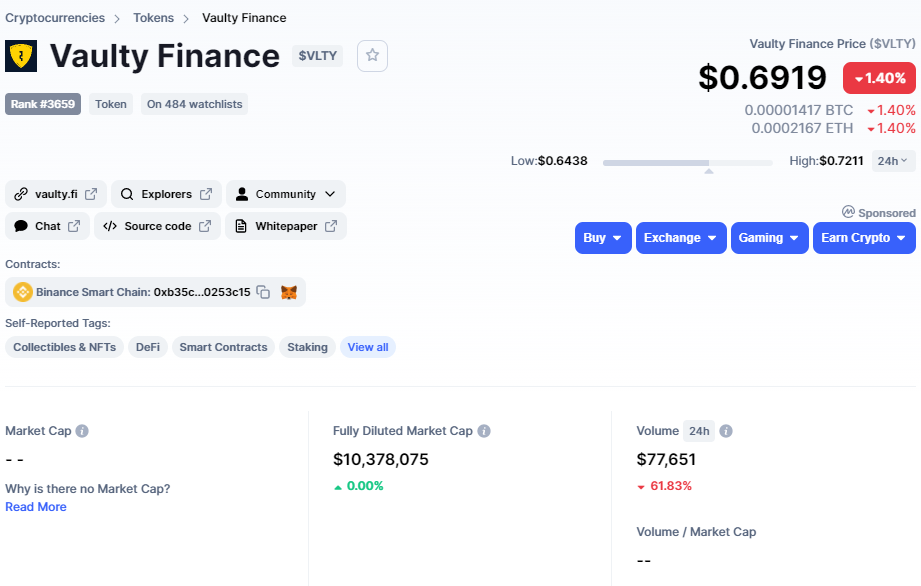Click the $10,378,075 fully diluted value
This screenshot has height=586, width=921.
point(381,459)
